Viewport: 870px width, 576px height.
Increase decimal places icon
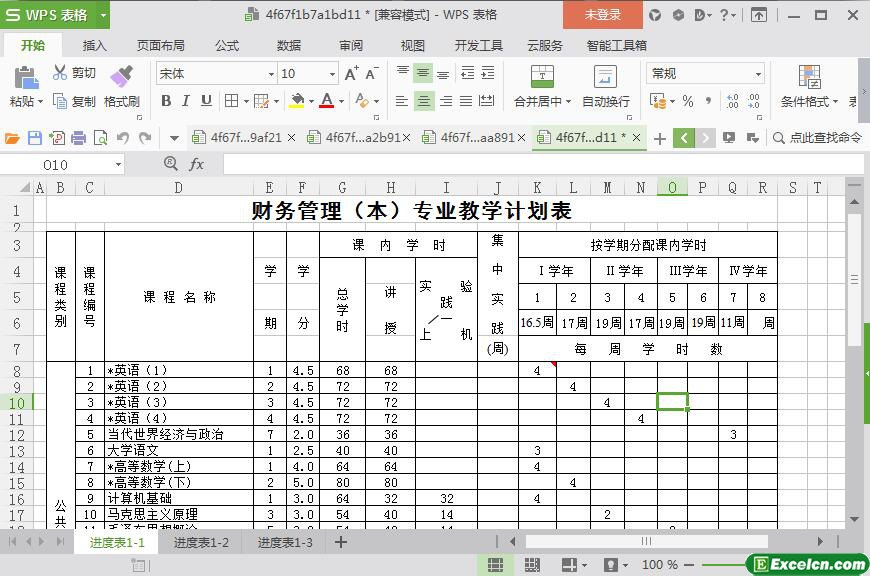tap(732, 101)
